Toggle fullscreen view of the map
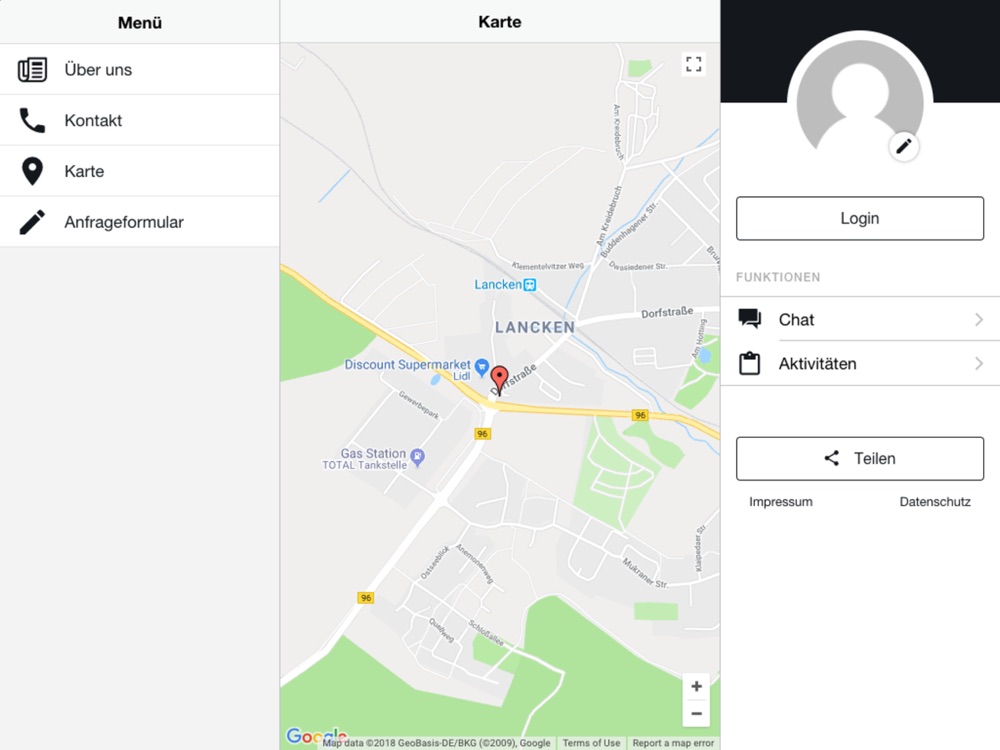 pyautogui.click(x=694, y=64)
